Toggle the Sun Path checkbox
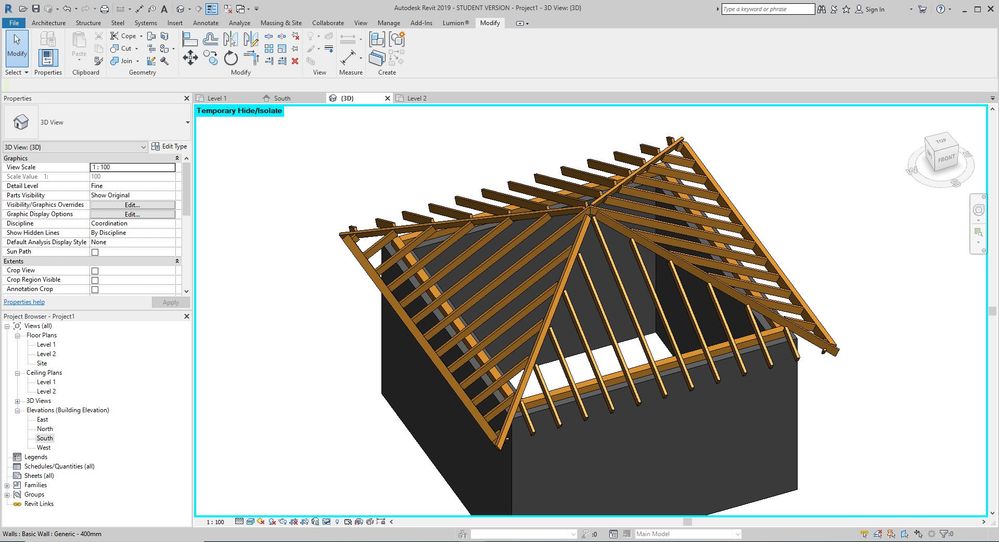This screenshot has height=542, width=999. (x=95, y=252)
